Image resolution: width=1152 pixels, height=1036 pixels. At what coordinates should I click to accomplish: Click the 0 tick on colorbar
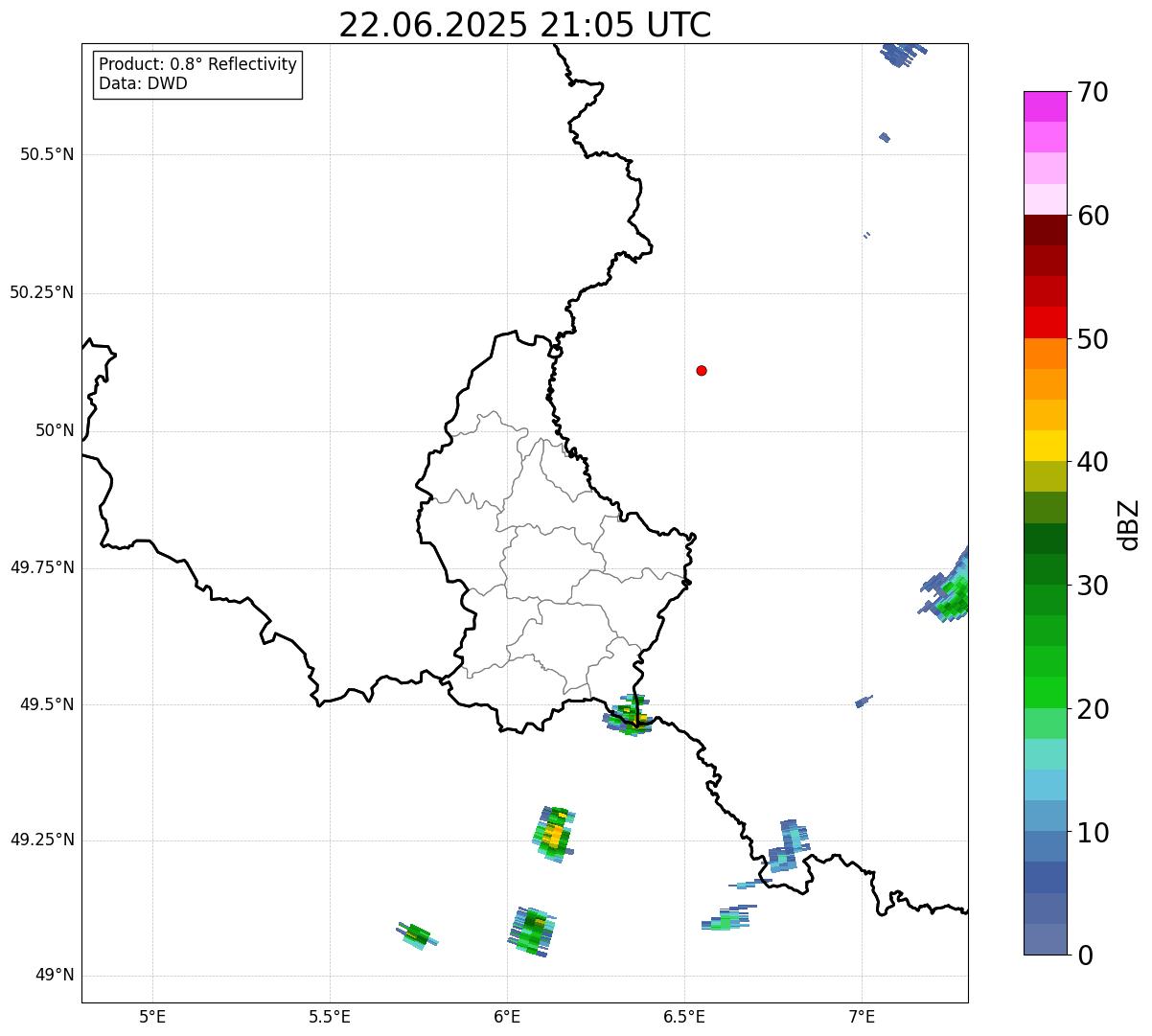pyautogui.click(x=1084, y=955)
